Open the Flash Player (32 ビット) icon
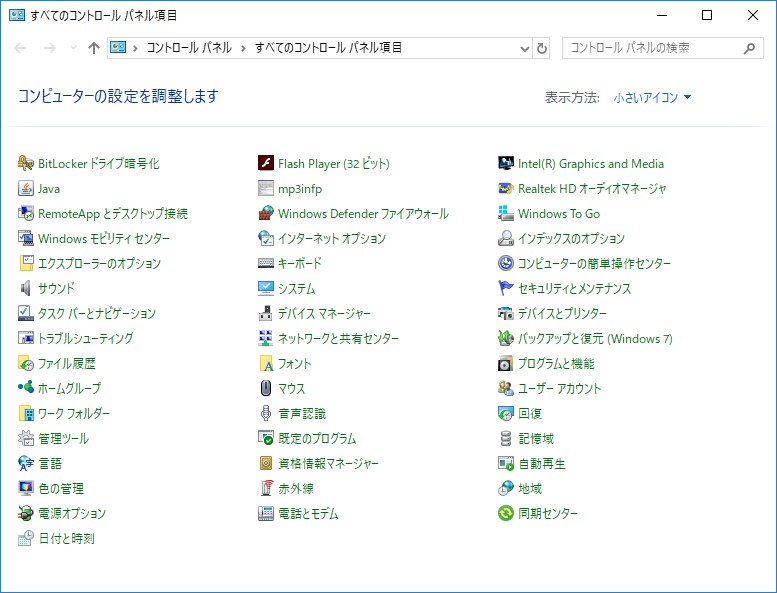Image resolution: width=777 pixels, height=593 pixels. (266, 164)
